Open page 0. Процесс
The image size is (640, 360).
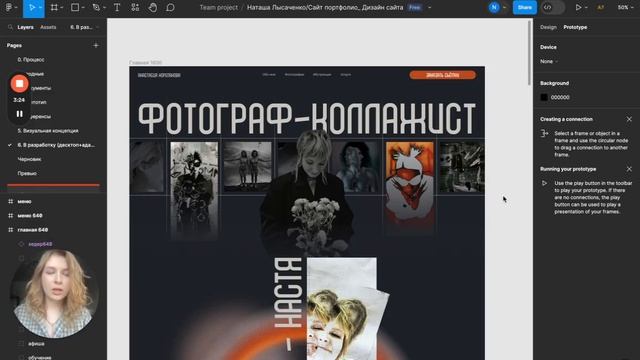click(31, 60)
